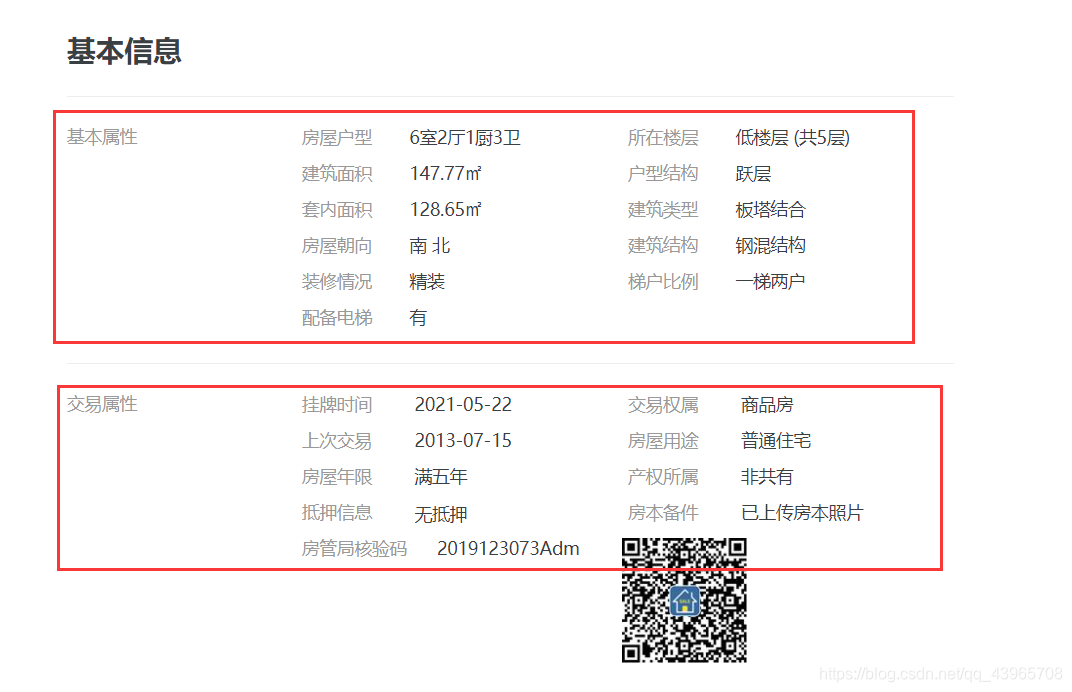Click the 套内面积 label

(336, 209)
